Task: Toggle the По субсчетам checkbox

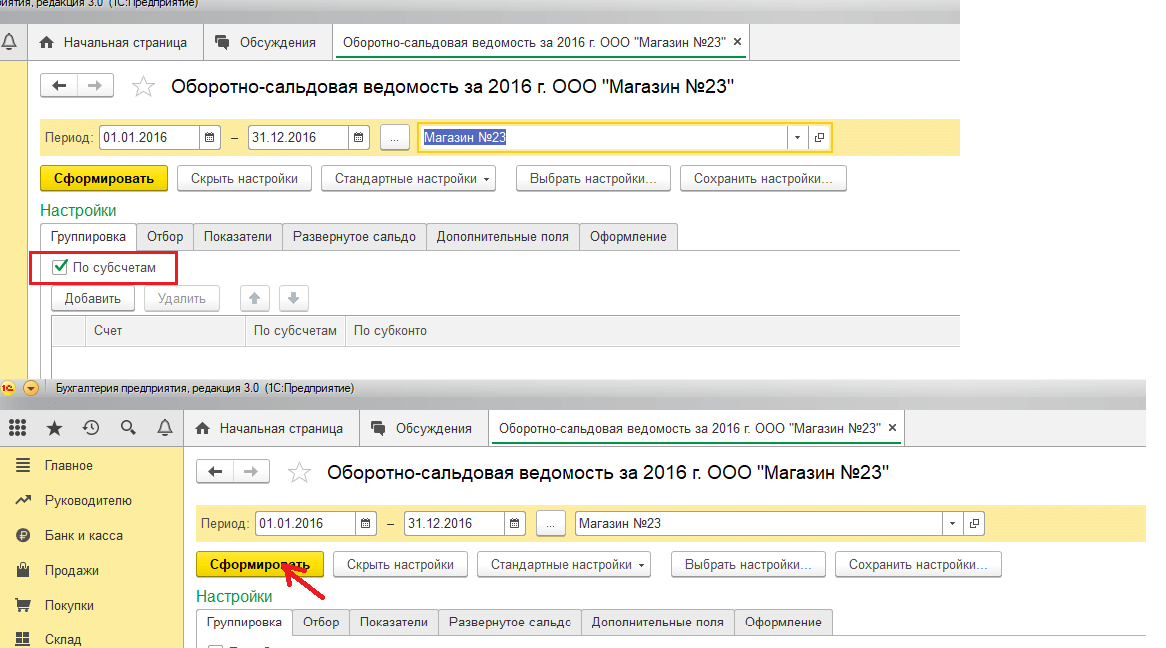Action: (60, 267)
